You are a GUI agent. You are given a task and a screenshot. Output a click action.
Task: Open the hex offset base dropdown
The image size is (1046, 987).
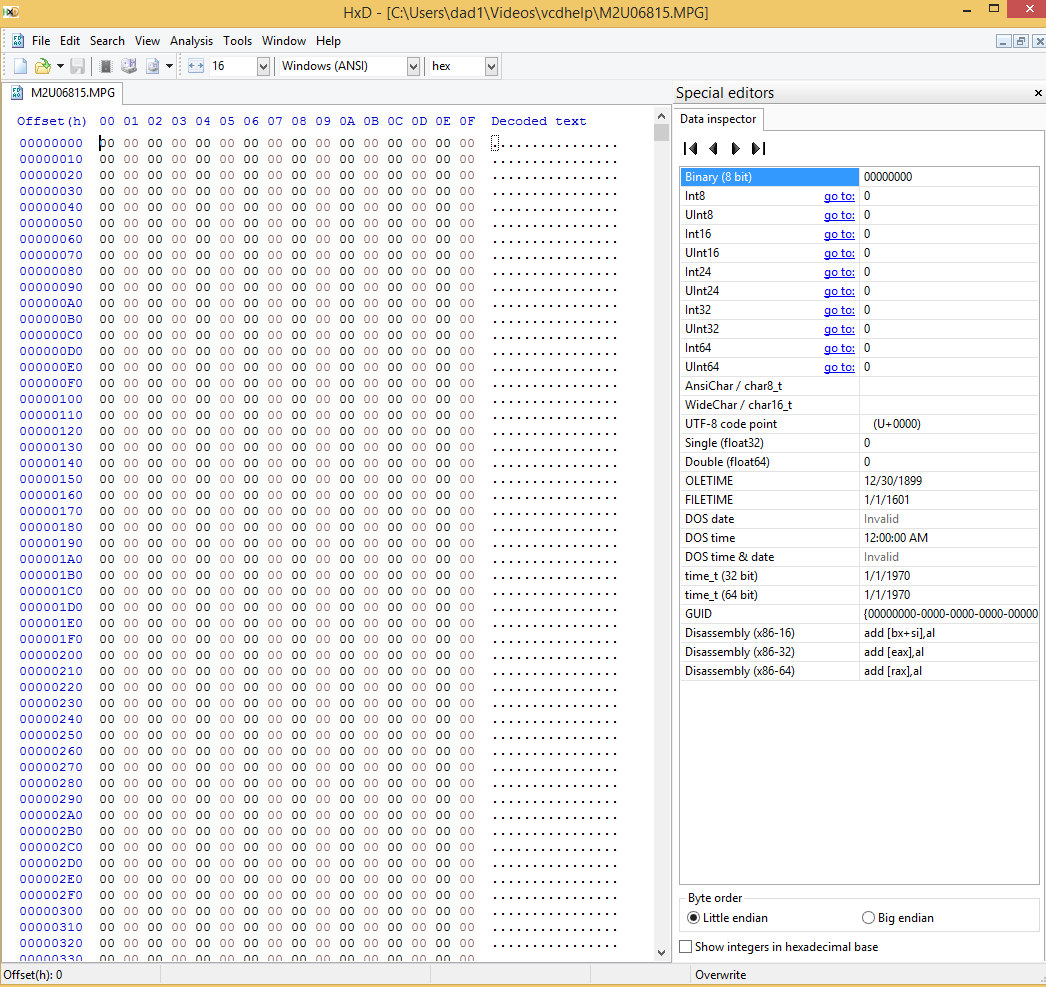[491, 66]
